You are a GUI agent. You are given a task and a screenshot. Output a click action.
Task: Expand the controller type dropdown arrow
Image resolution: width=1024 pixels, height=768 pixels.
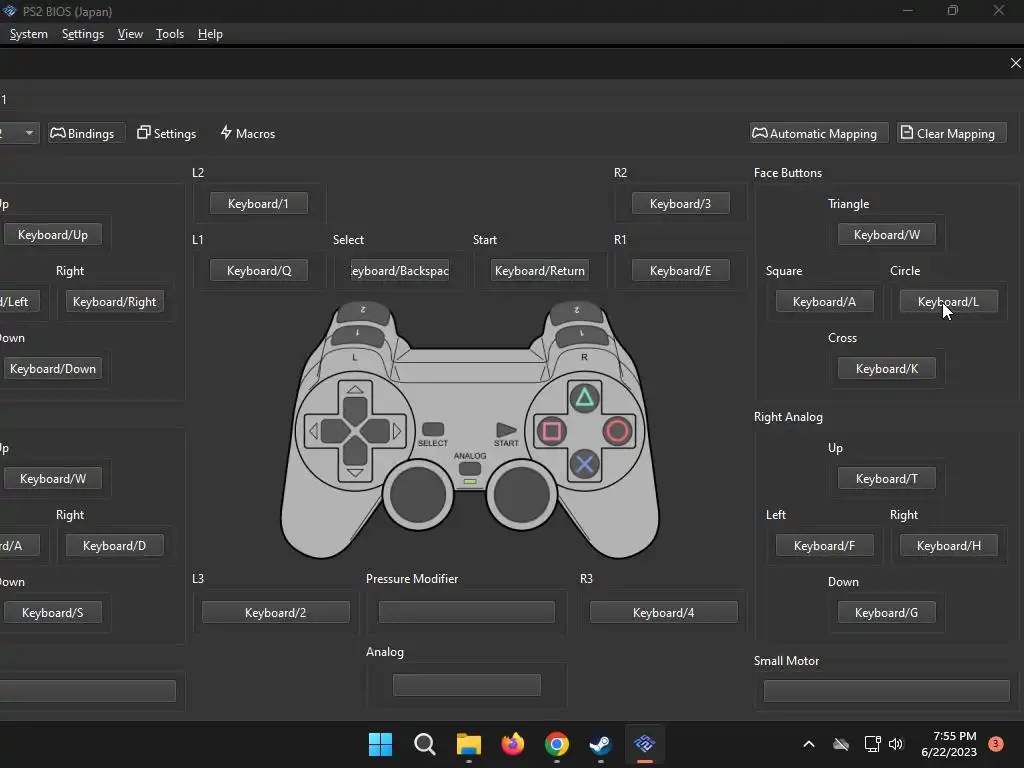[29, 133]
